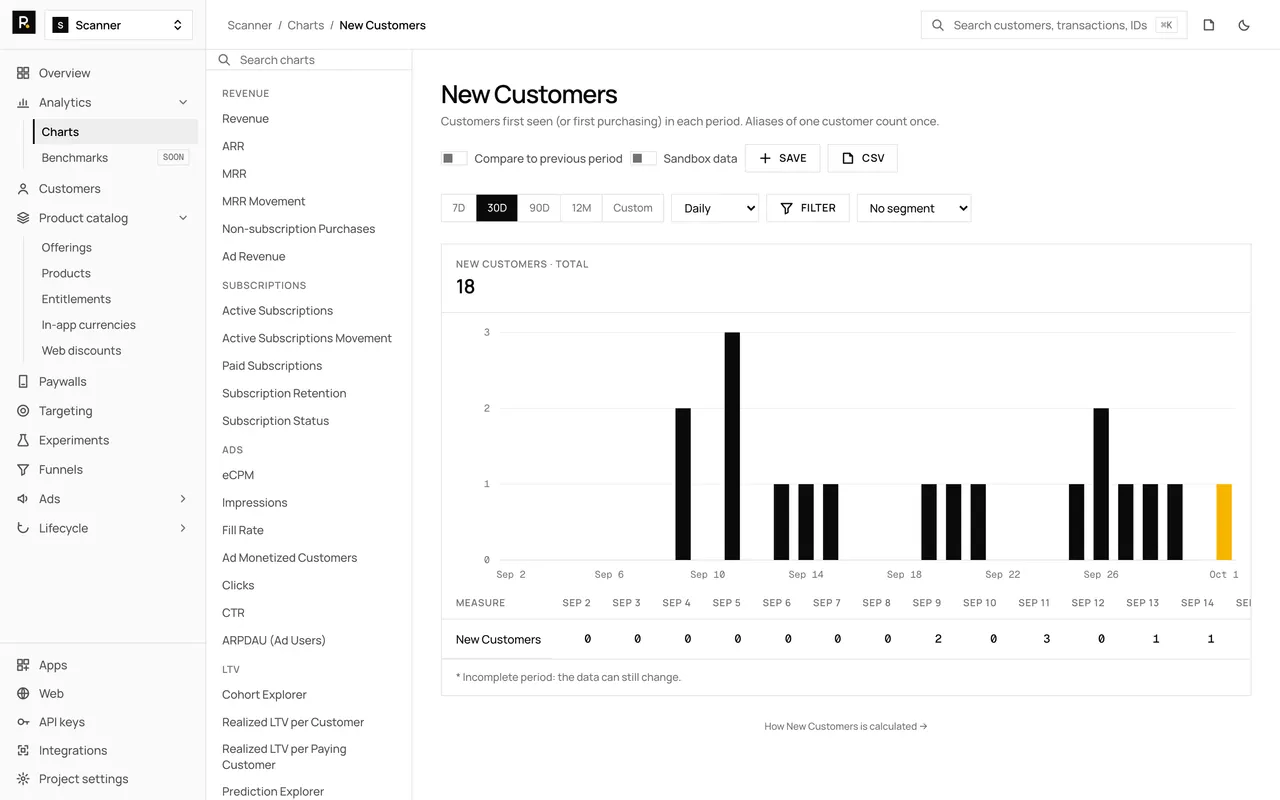
Task: Click the megaphone icon beside Ads
Action: pyautogui.click(x=23, y=499)
